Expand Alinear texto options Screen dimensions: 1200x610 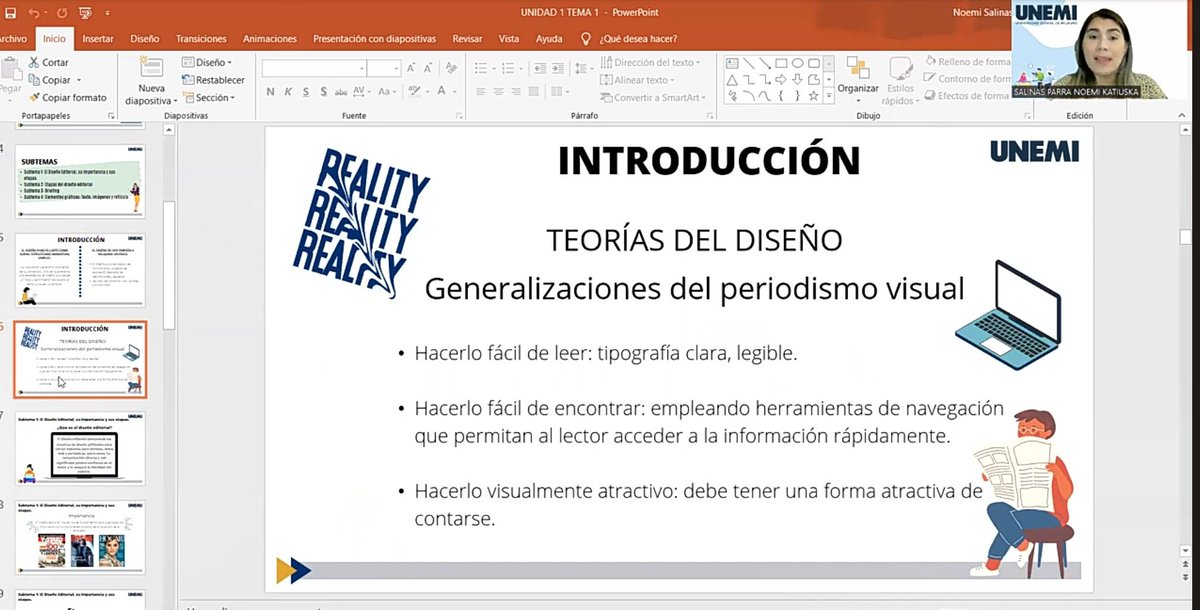[638, 80]
